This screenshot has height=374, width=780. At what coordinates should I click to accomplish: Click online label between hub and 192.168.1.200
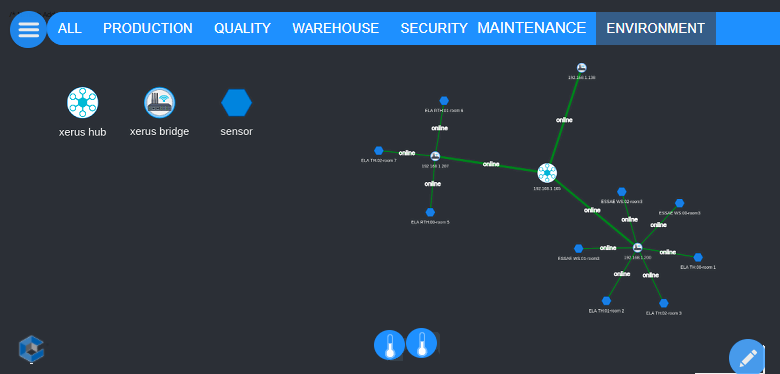[592, 210]
